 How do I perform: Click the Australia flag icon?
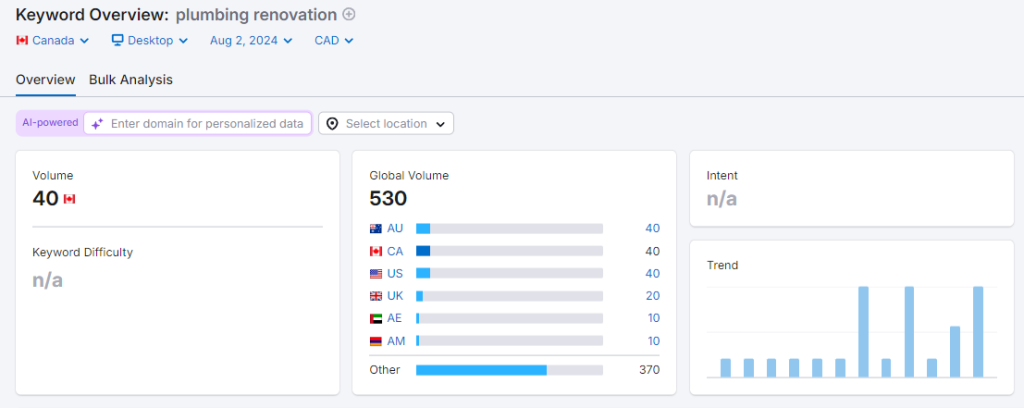click(x=376, y=228)
